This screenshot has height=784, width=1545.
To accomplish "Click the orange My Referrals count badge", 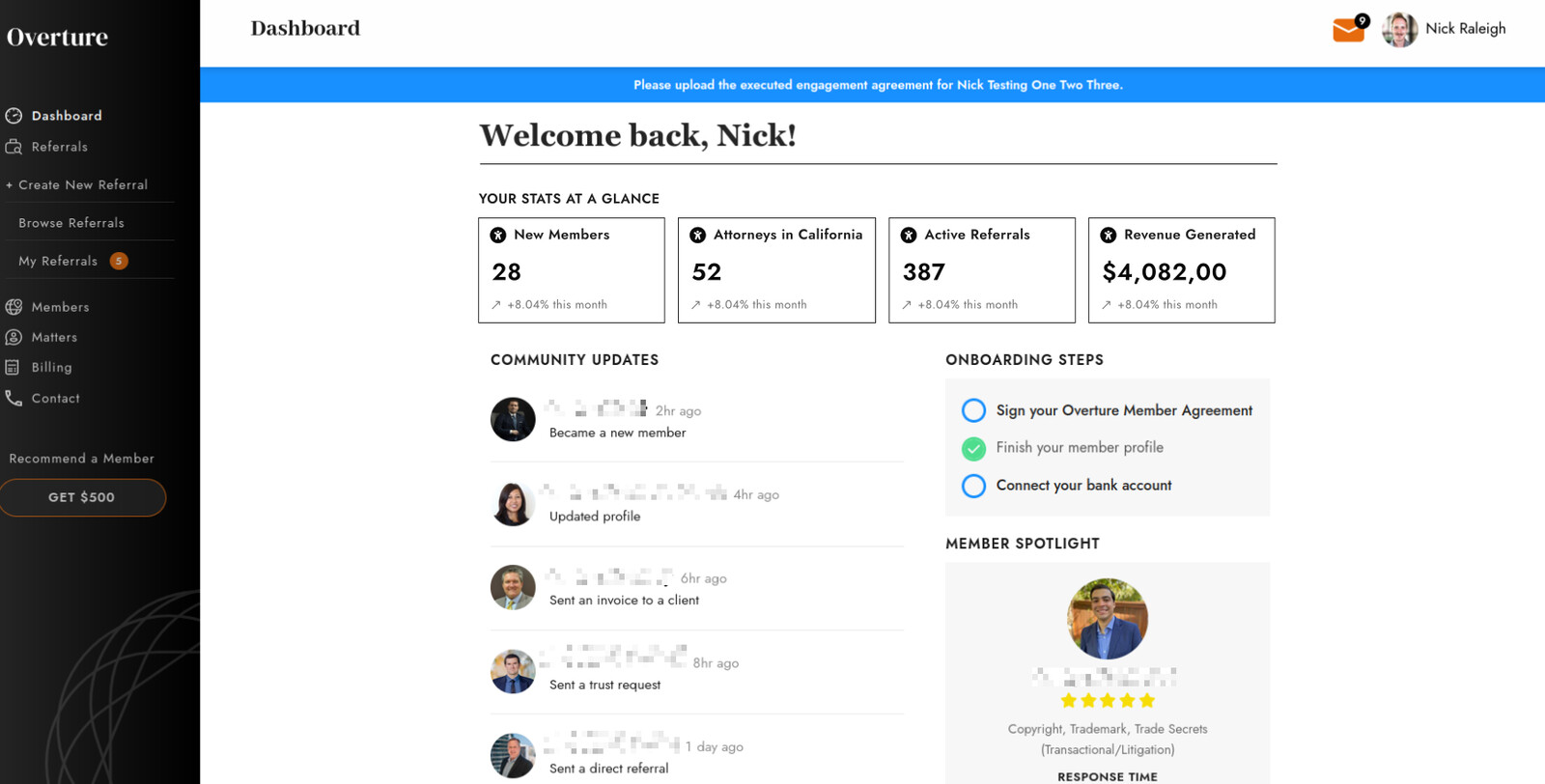I will click(x=119, y=261).
